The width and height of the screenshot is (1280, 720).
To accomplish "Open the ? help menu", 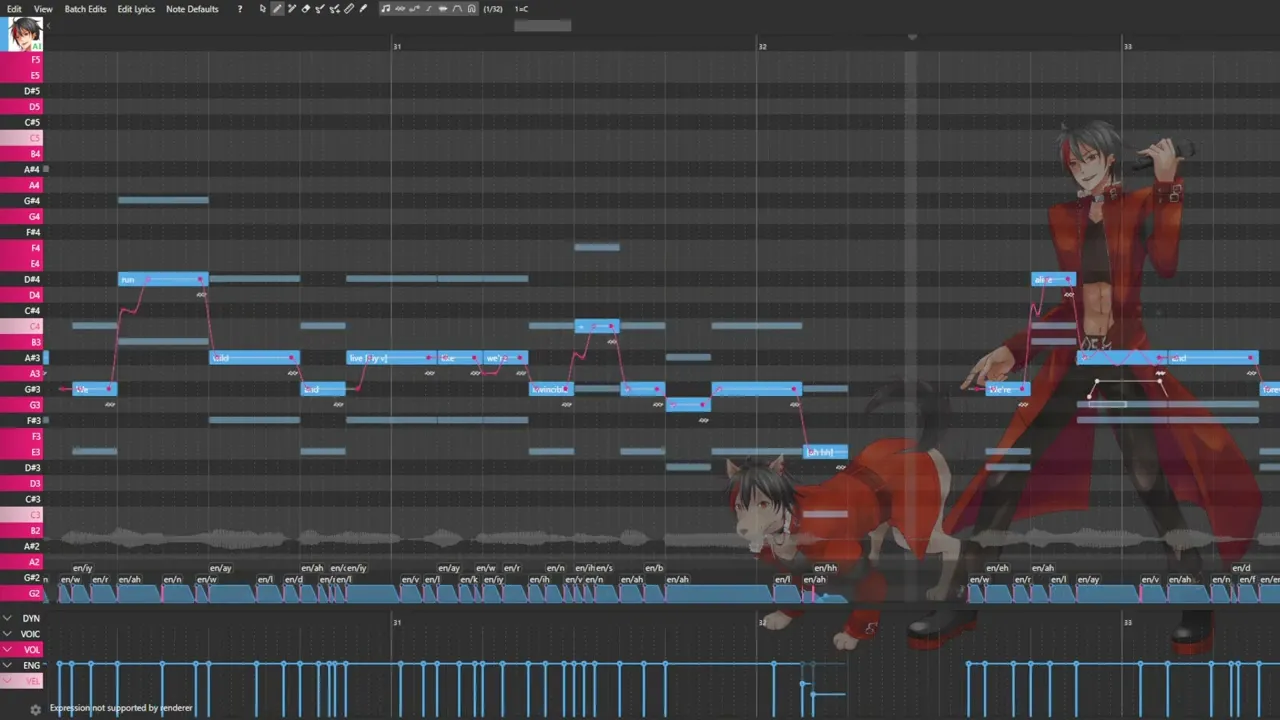I will coord(239,9).
